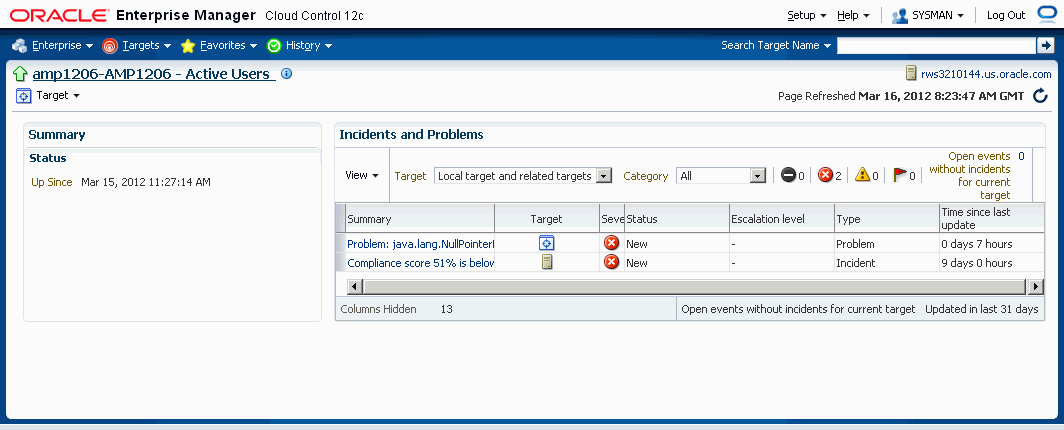This screenshot has height=430, width=1064.
Task: Click the Log Out link
Action: click(1006, 15)
